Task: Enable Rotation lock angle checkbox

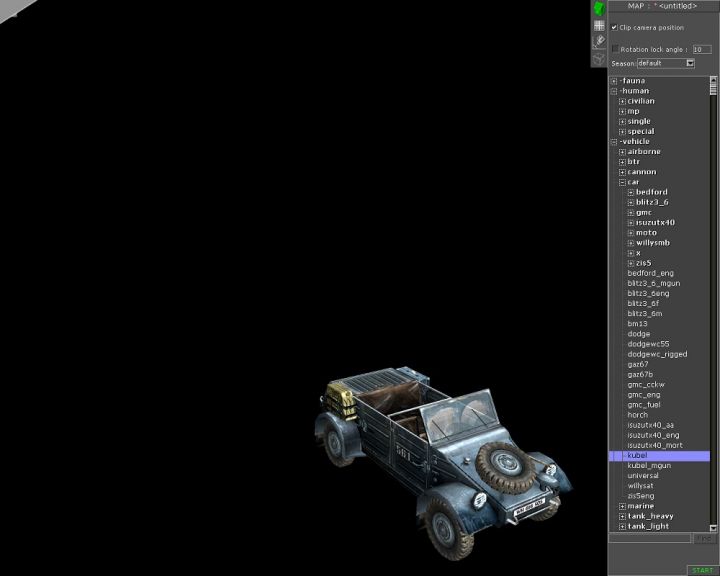Action: 615,48
